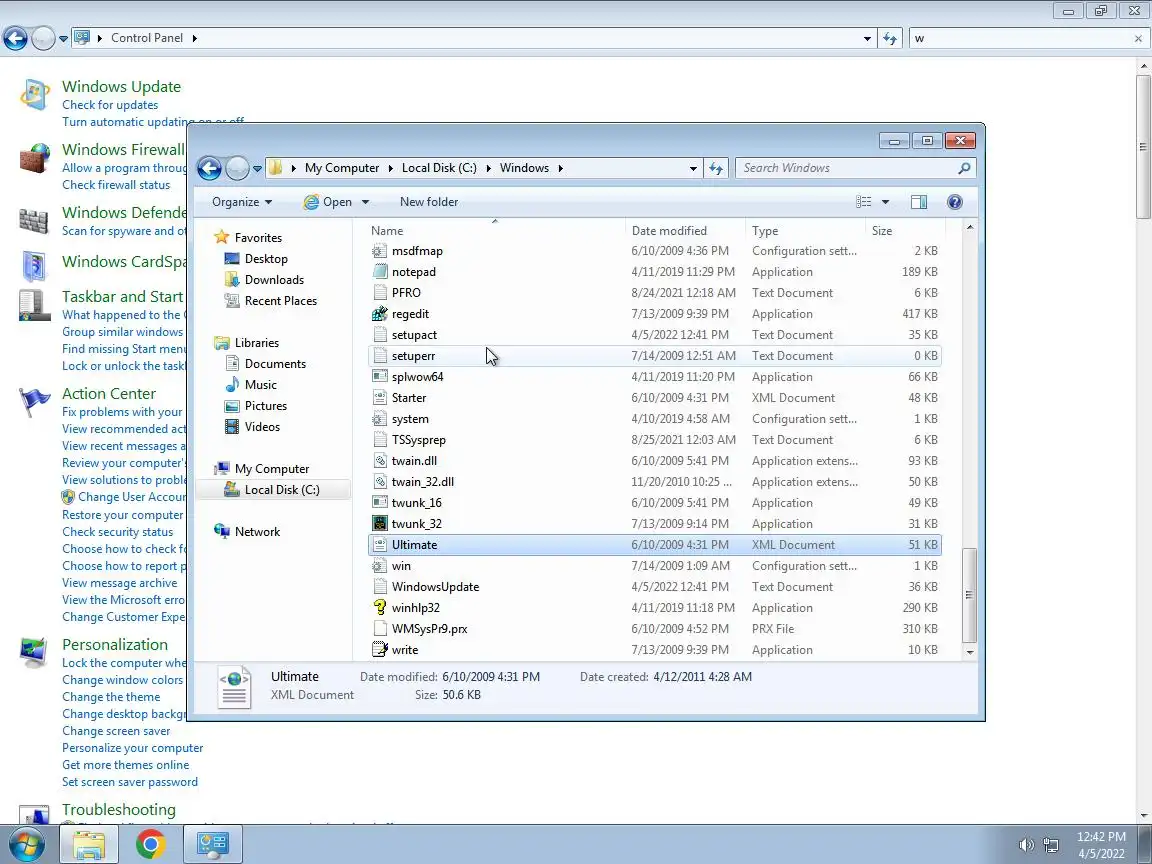Viewport: 1152px width, 864px height.
Task: Select the Starter XML document
Action: coord(654,397)
